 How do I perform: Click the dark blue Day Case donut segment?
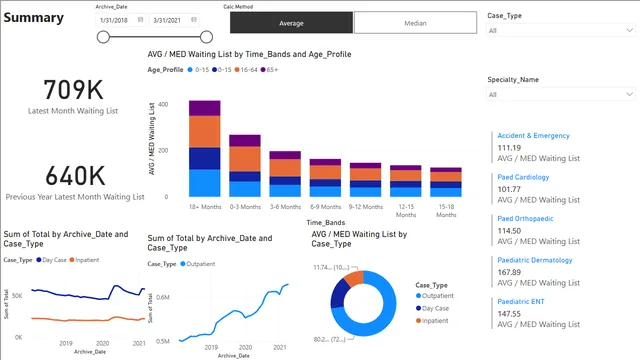339,294
